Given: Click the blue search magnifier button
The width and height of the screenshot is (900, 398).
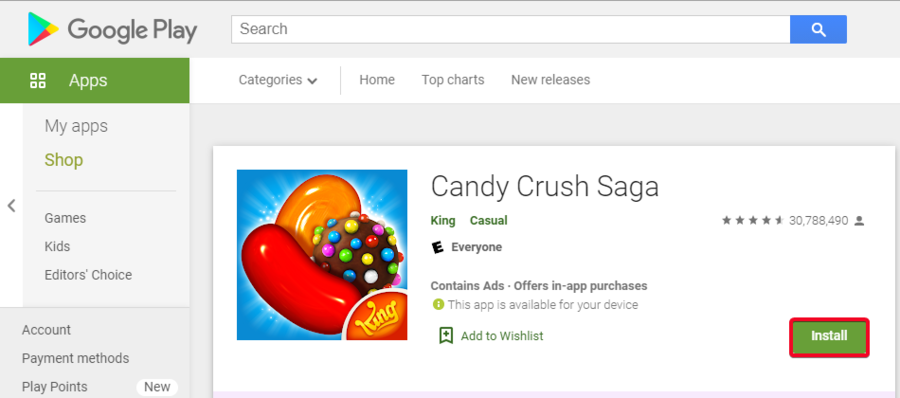Looking at the screenshot, I should coord(818,29).
